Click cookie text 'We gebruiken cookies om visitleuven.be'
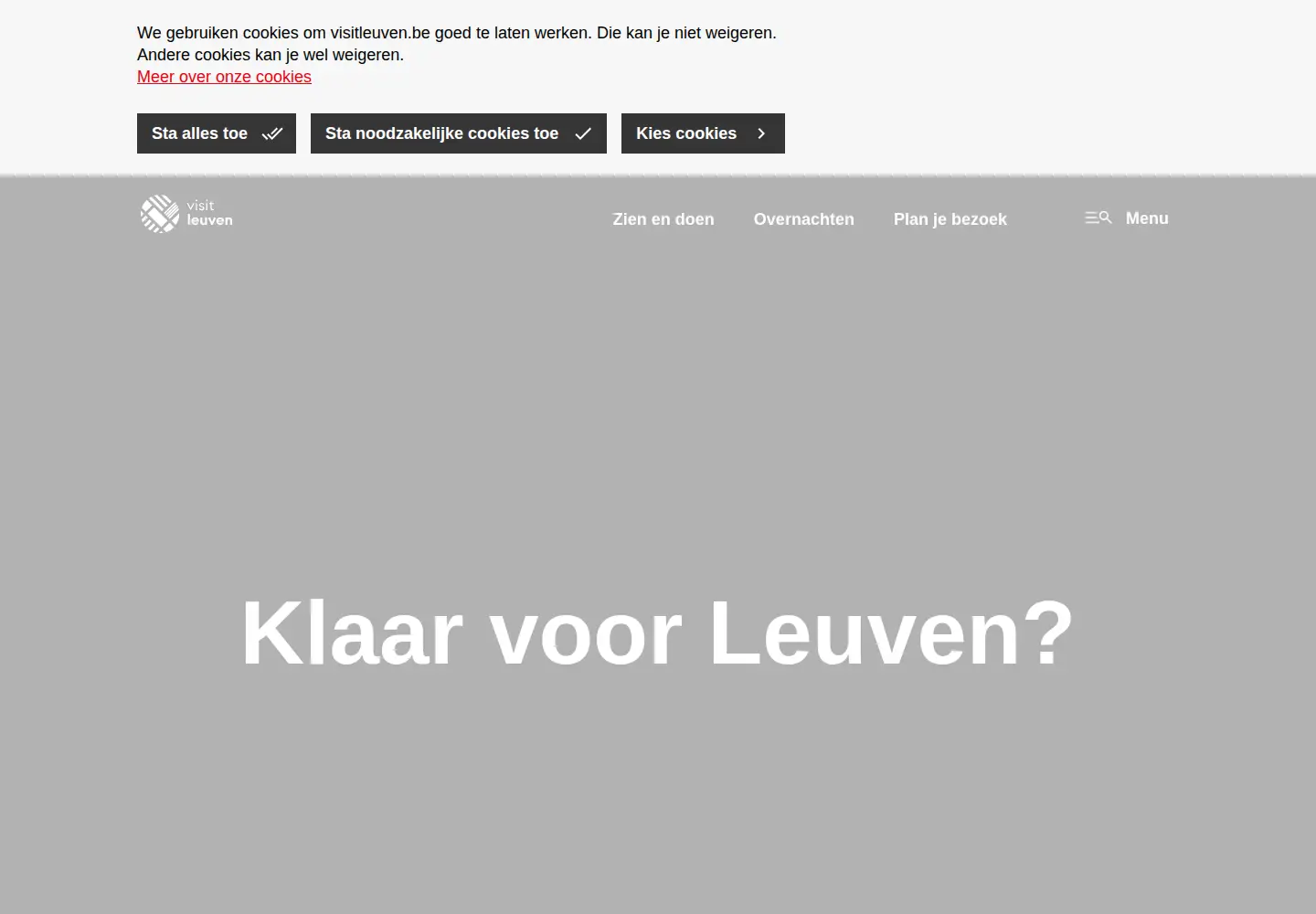 click(283, 33)
